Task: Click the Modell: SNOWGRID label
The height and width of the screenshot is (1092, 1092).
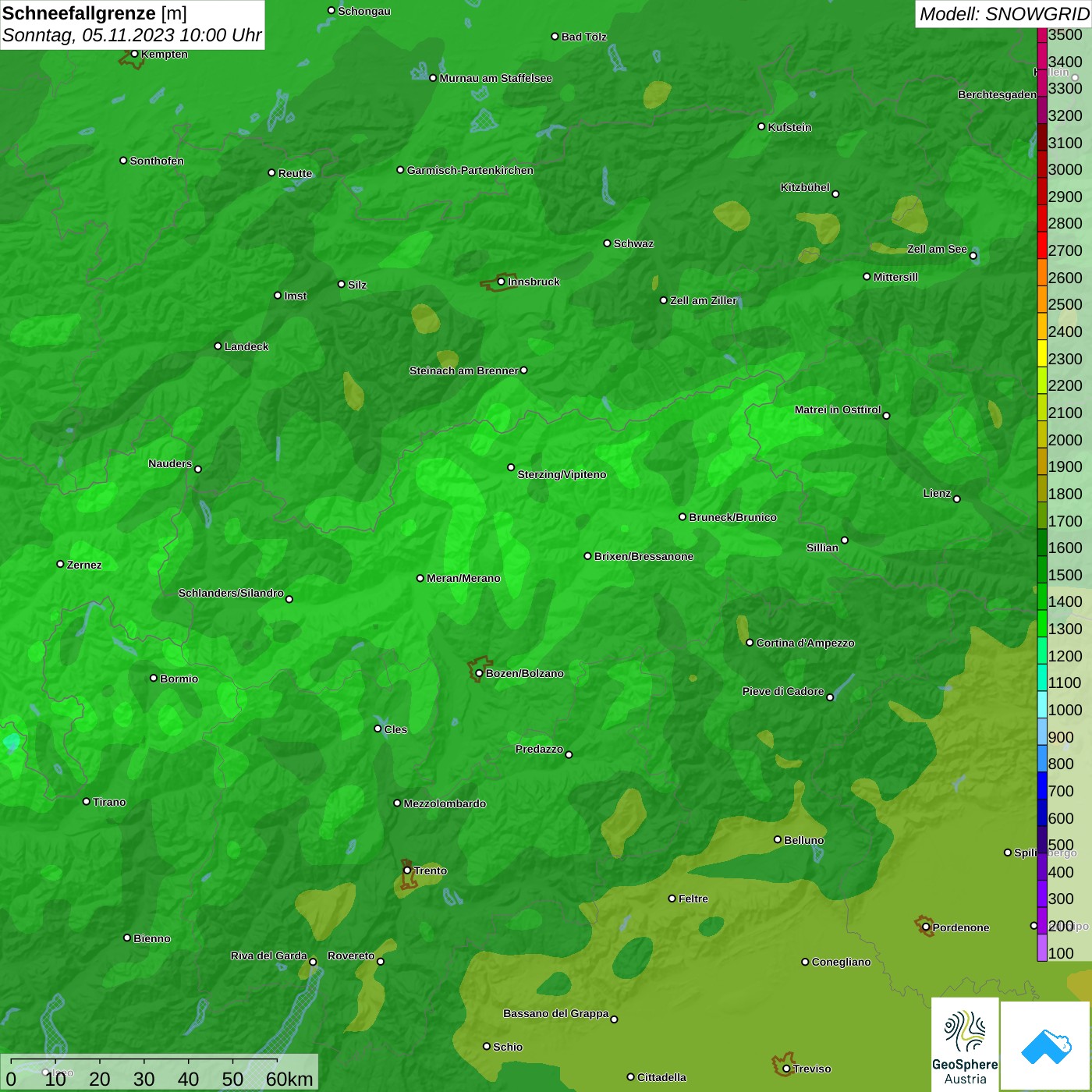Action: [1004, 14]
